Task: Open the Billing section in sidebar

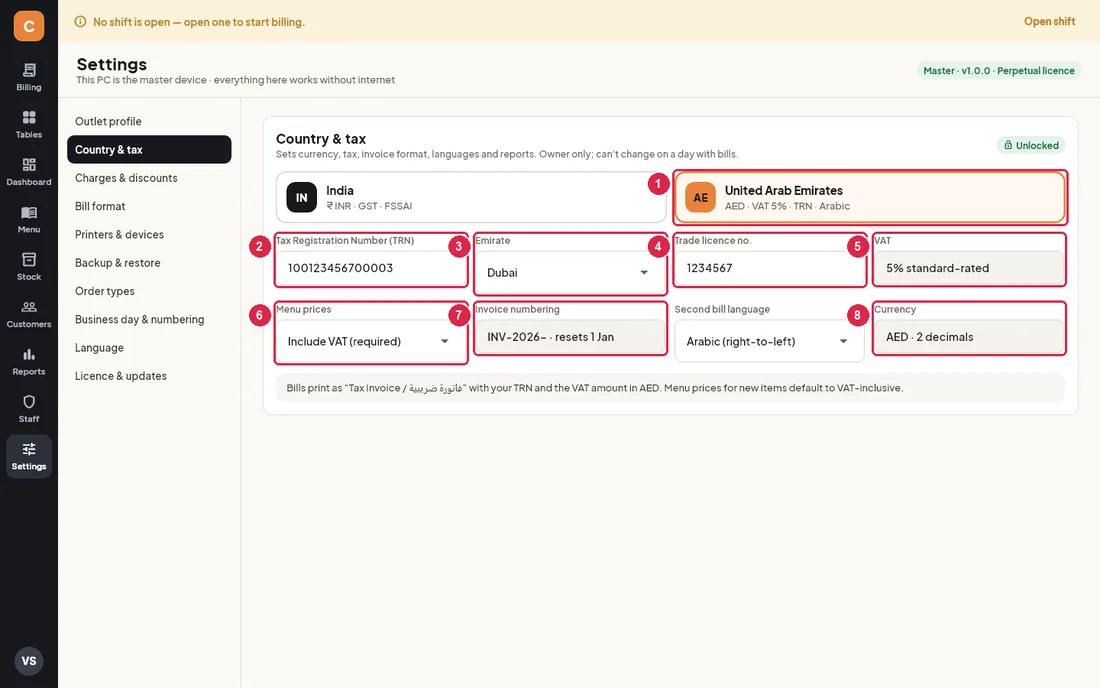Action: coord(29,77)
